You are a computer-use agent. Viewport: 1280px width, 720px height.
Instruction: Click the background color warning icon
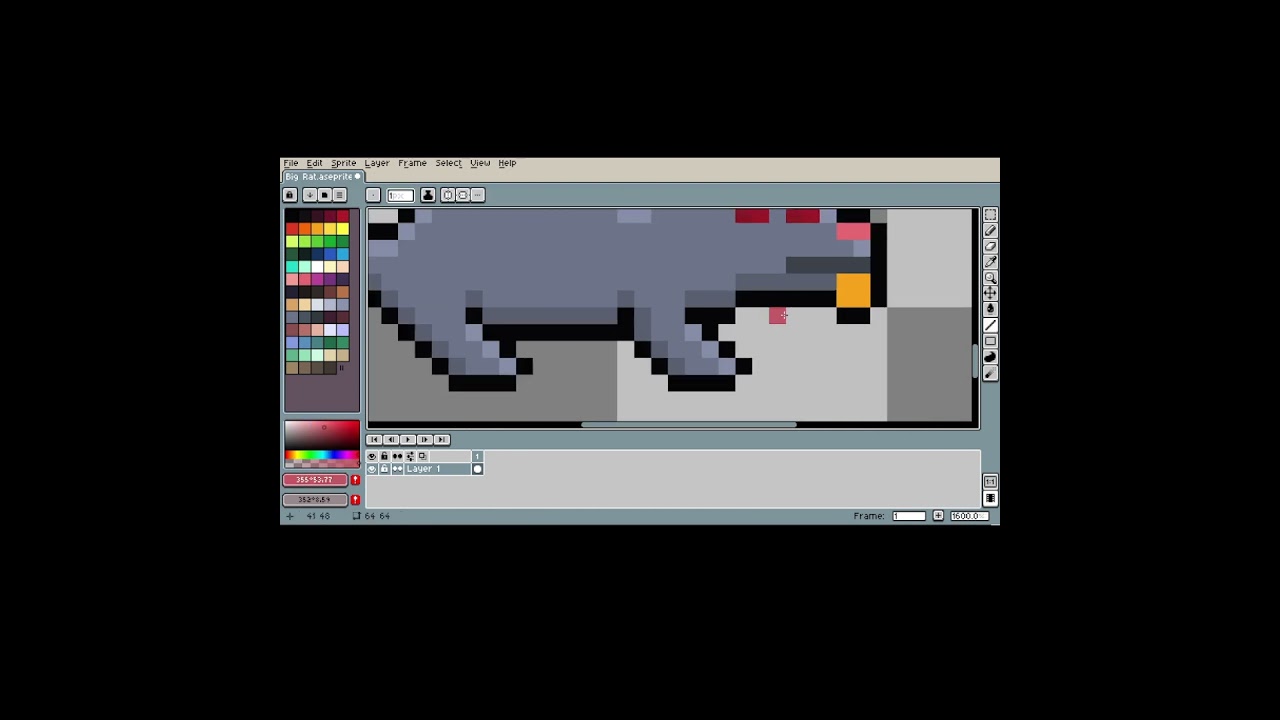(355, 499)
